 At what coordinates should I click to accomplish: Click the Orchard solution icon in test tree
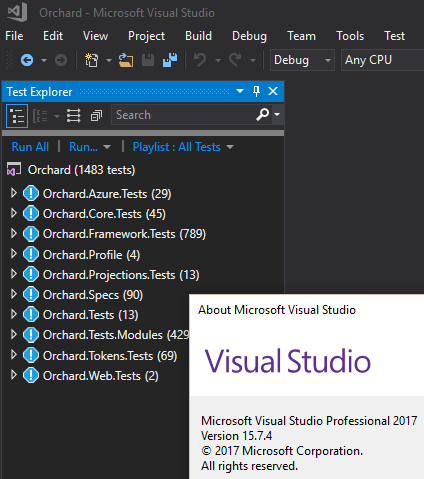pos(14,169)
